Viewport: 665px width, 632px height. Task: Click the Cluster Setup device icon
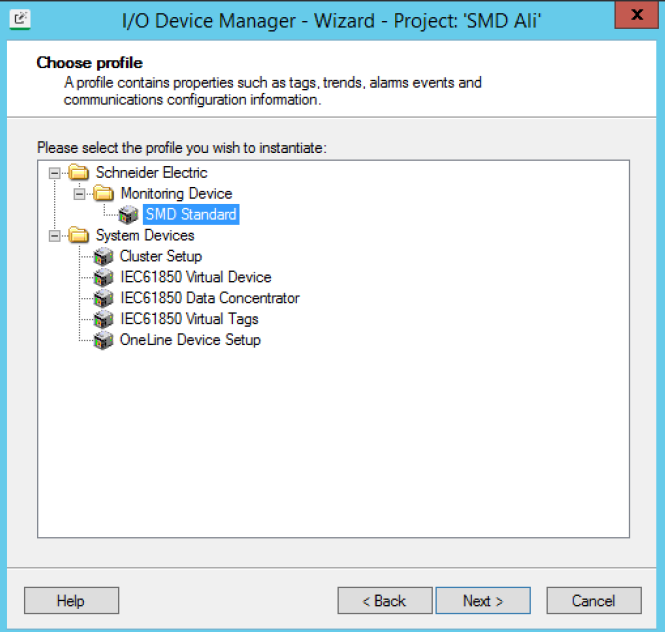[103, 256]
